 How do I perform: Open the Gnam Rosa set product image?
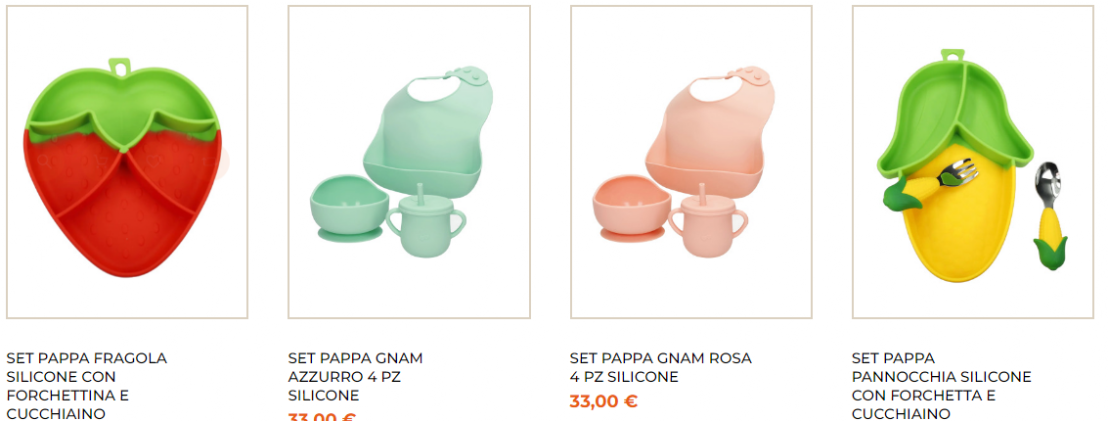click(691, 162)
